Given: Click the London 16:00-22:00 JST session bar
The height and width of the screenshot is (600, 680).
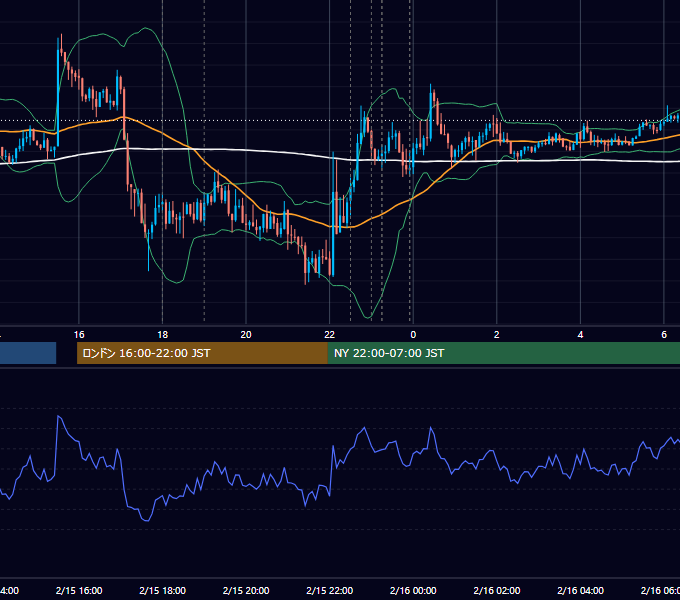Looking at the screenshot, I should [x=202, y=353].
